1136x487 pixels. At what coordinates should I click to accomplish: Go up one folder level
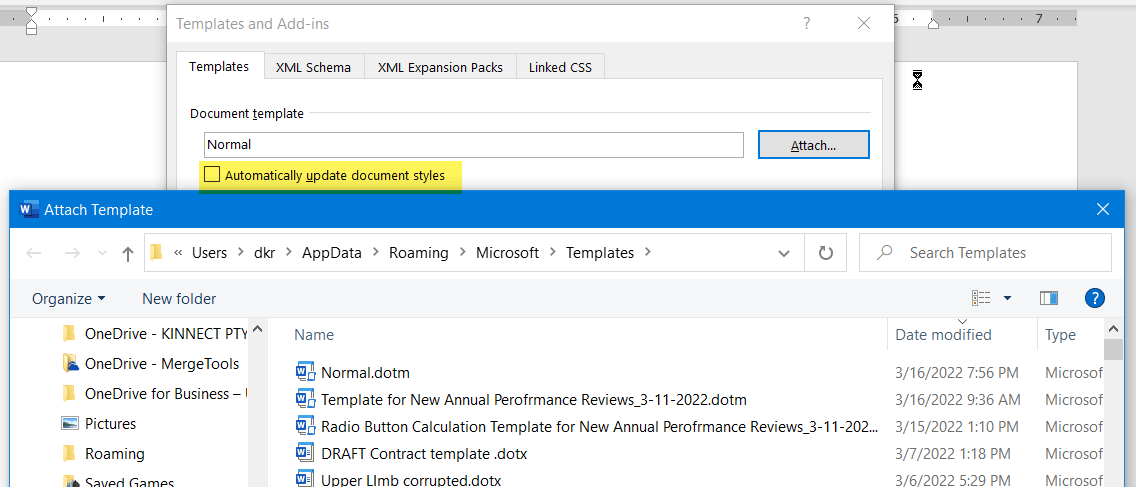point(128,253)
